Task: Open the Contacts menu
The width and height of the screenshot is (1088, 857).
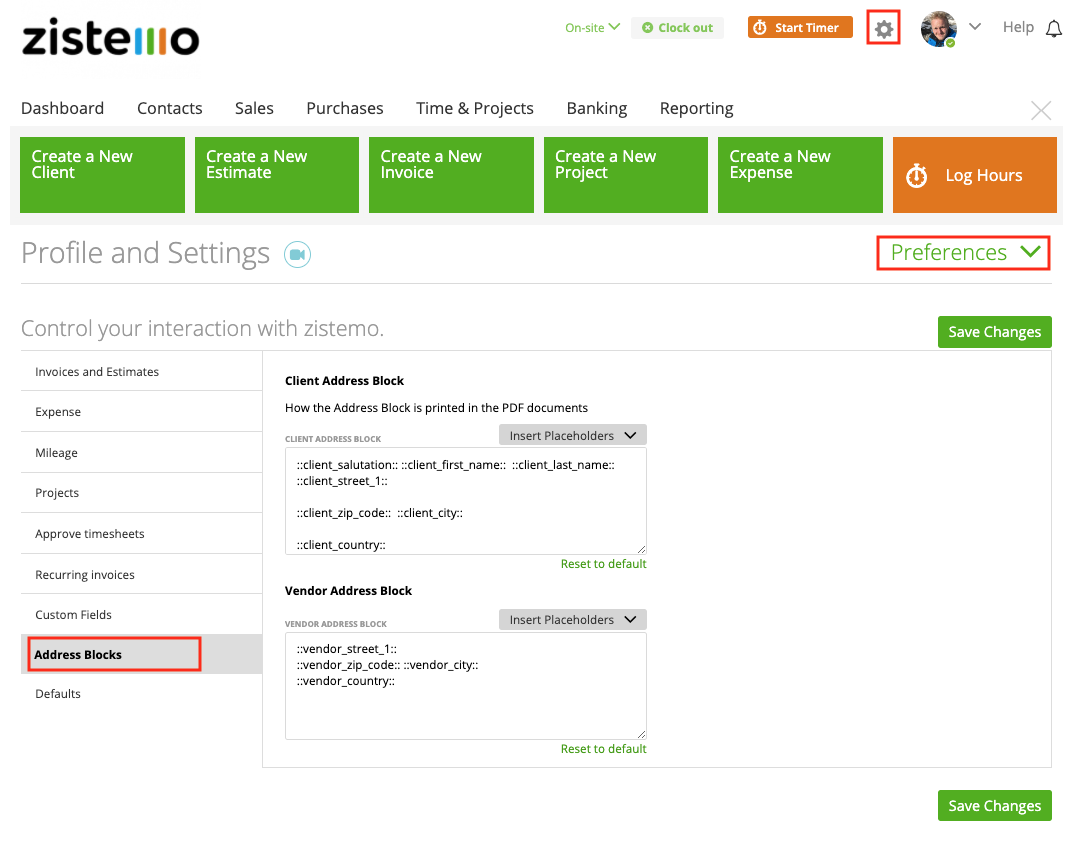Action: tap(169, 108)
